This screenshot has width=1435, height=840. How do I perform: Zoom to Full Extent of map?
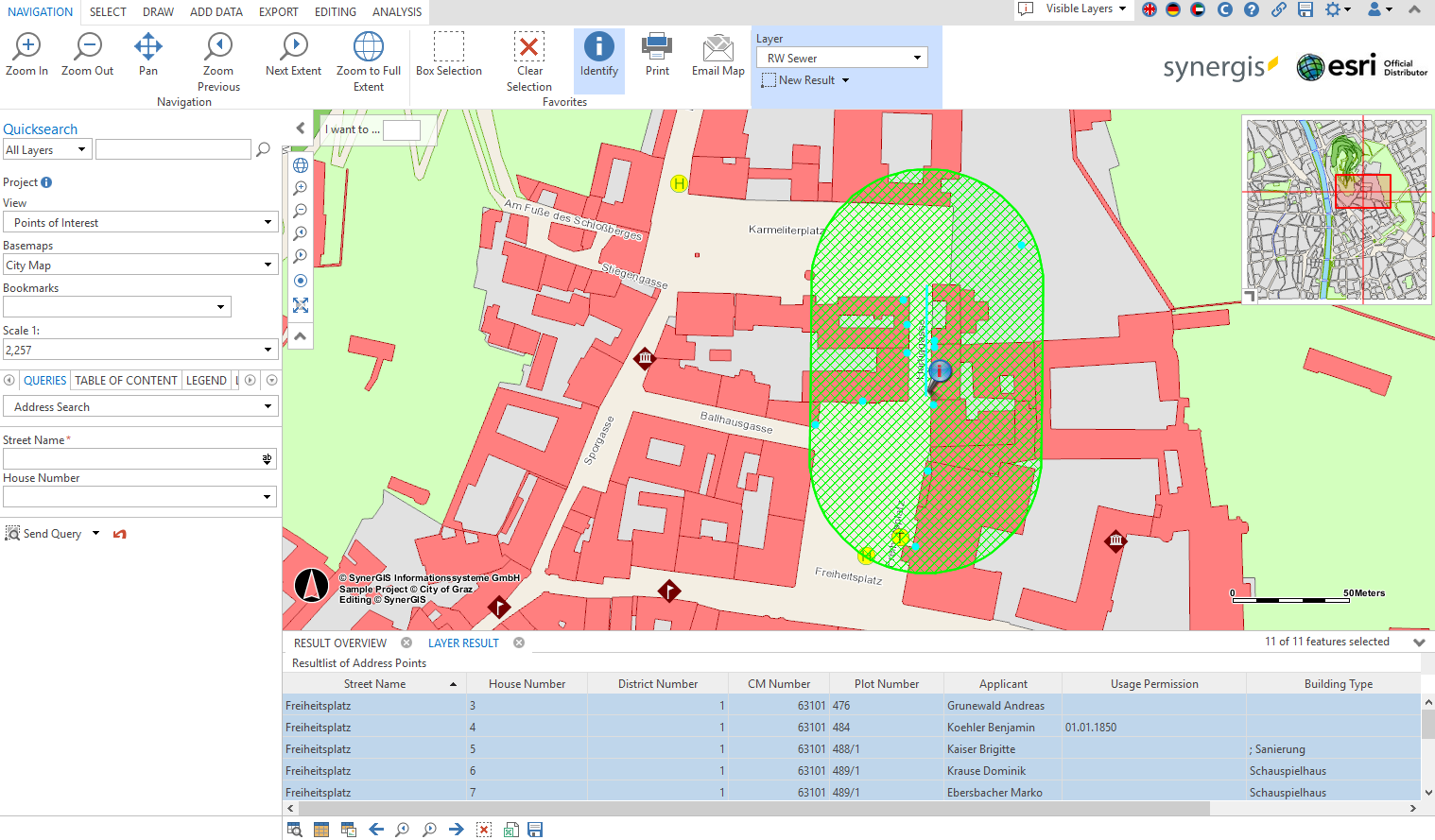point(368,55)
